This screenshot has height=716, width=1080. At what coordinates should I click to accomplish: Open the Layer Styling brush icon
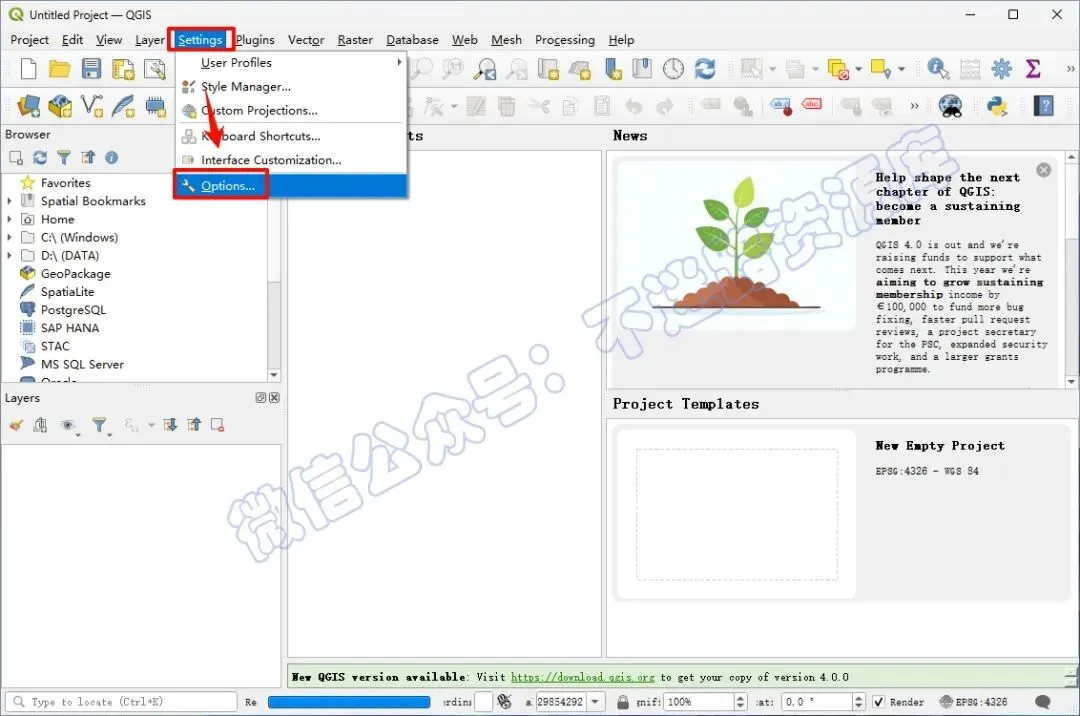point(16,425)
